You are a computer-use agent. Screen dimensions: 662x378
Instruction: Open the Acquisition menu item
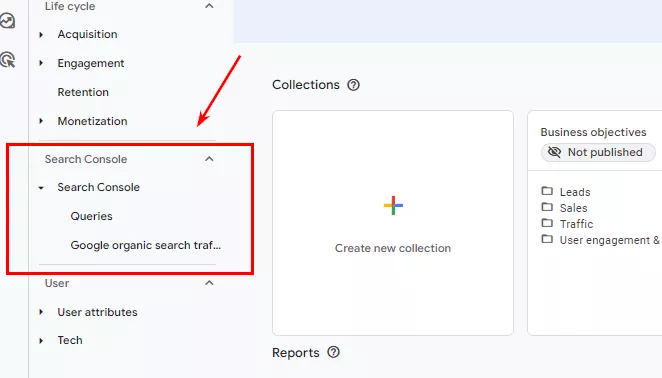[87, 34]
